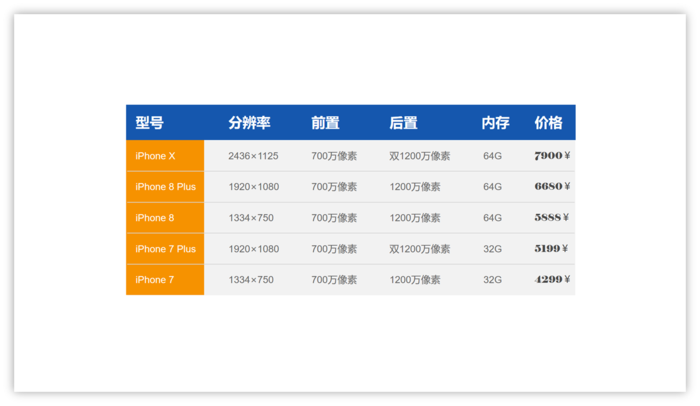Screen dimensions: 700x406
Task: Click iPhone X rear camera 双1200万像素
Action: pyautogui.click(x=420, y=156)
